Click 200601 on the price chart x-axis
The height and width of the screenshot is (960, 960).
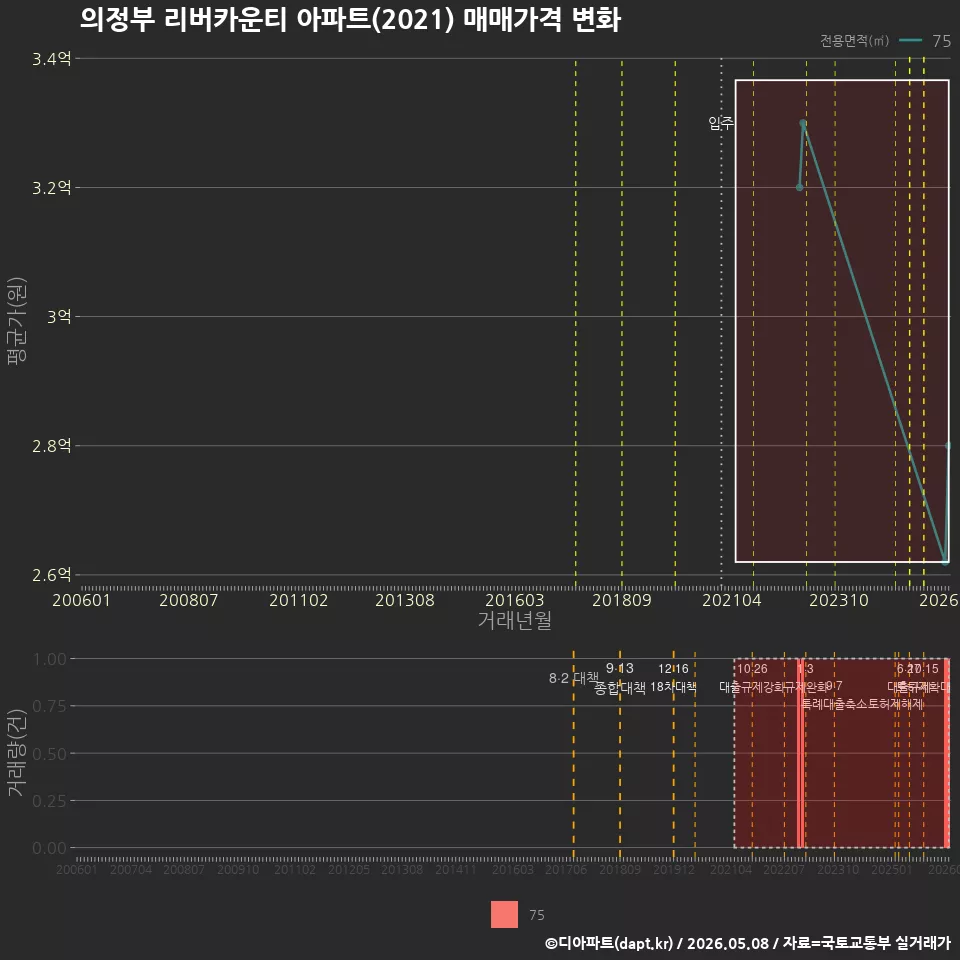click(81, 600)
